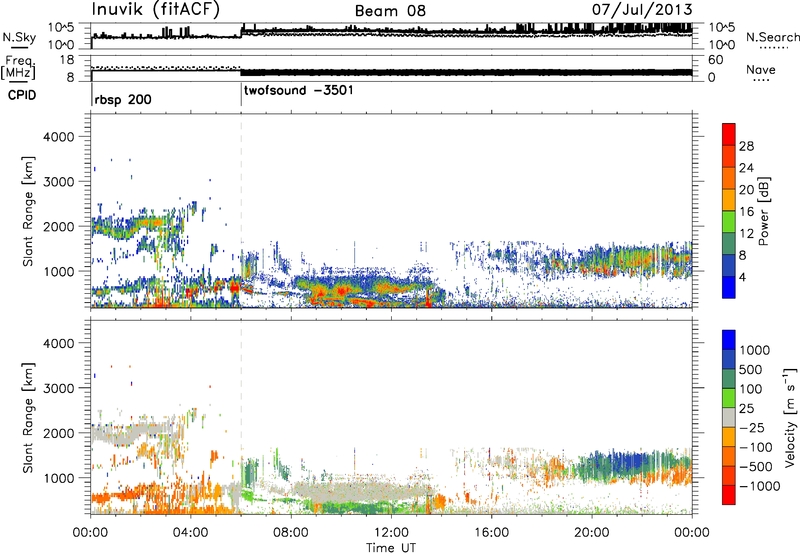
Task: Select the "-25" velocity scale value
Action: point(754,428)
